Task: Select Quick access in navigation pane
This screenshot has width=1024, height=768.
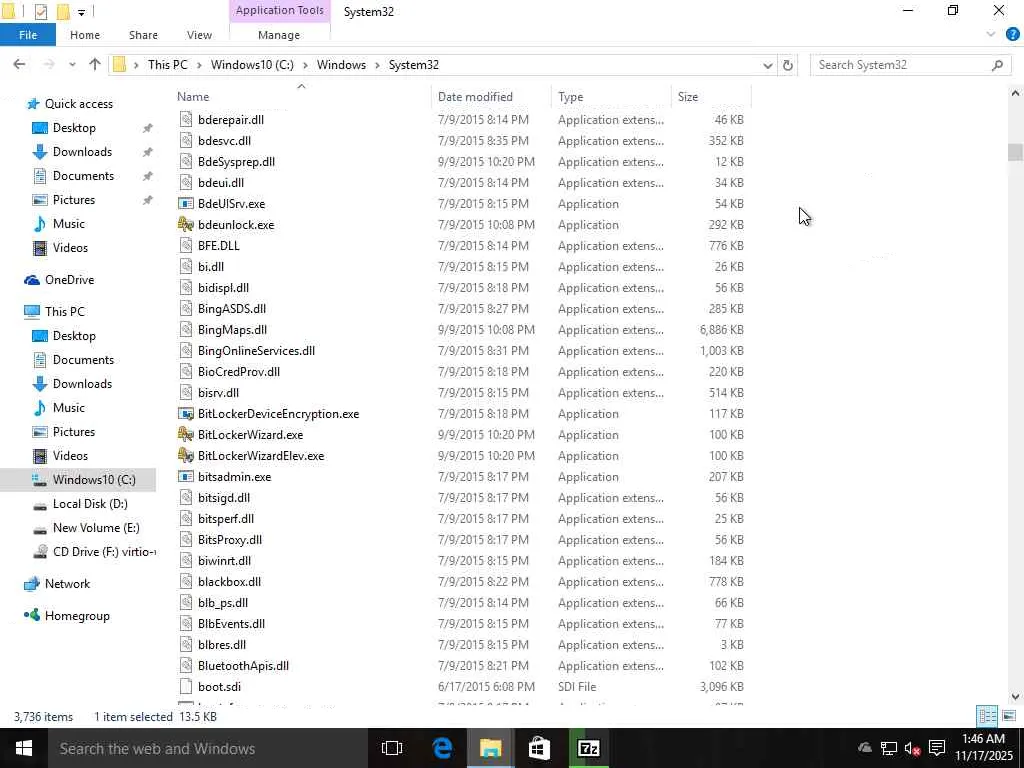Action: (78, 104)
